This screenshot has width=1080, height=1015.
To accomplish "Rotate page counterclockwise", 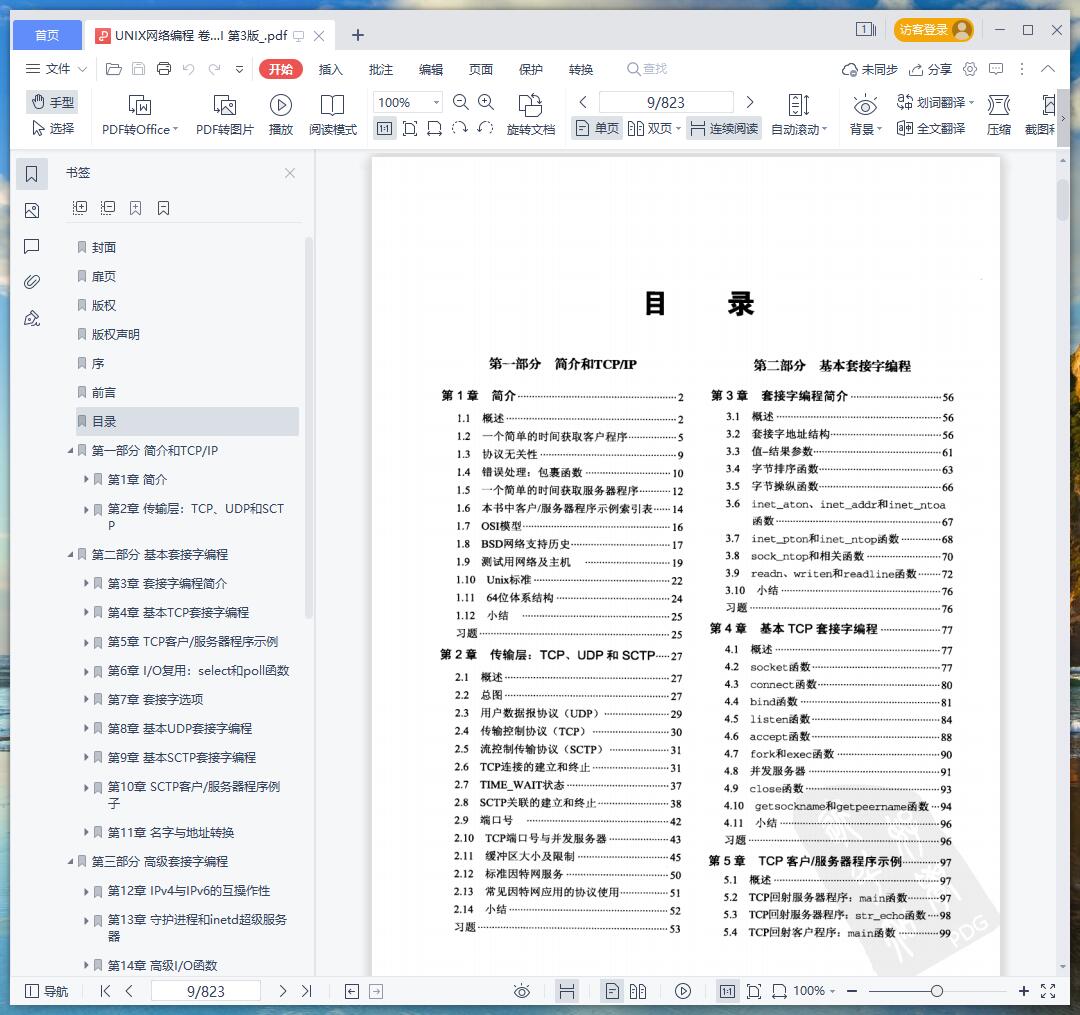I will click(485, 128).
